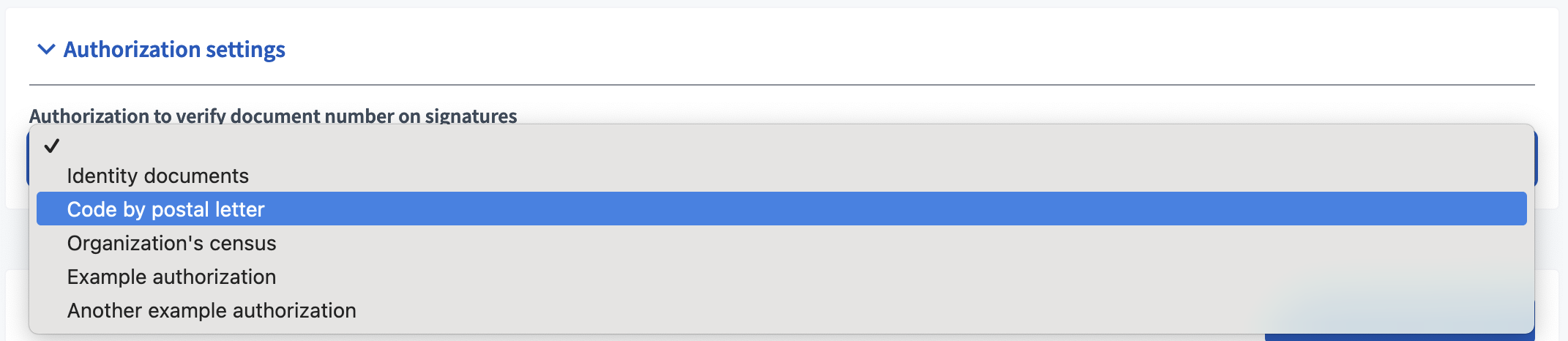The image size is (1568, 341).
Task: Click the select field's left blue border
Action: (28, 157)
